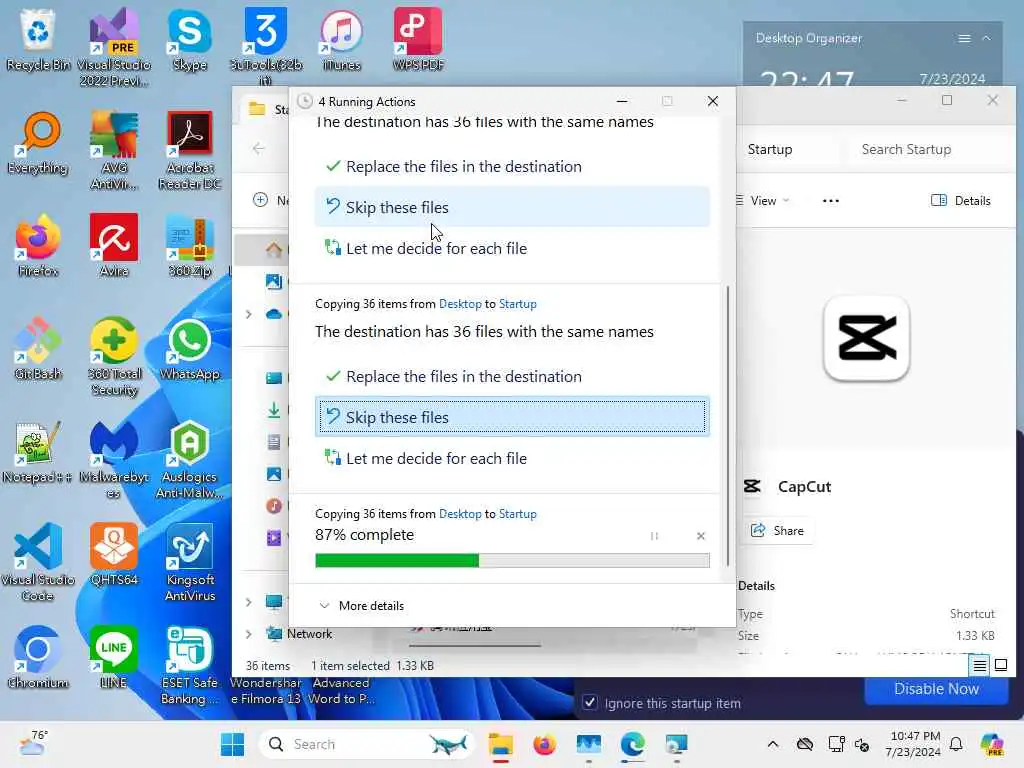The width and height of the screenshot is (1024, 768).
Task: Launch Git Bash desktop shortcut
Action: click(38, 349)
